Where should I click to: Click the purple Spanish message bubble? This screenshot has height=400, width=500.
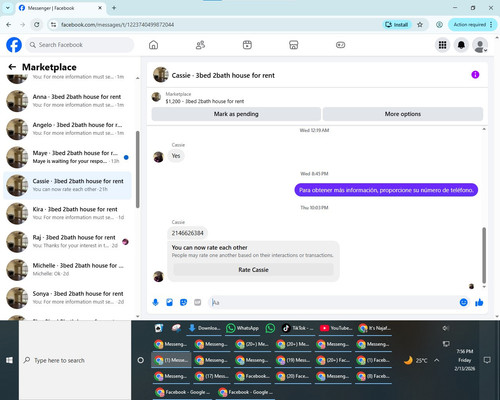click(x=386, y=190)
